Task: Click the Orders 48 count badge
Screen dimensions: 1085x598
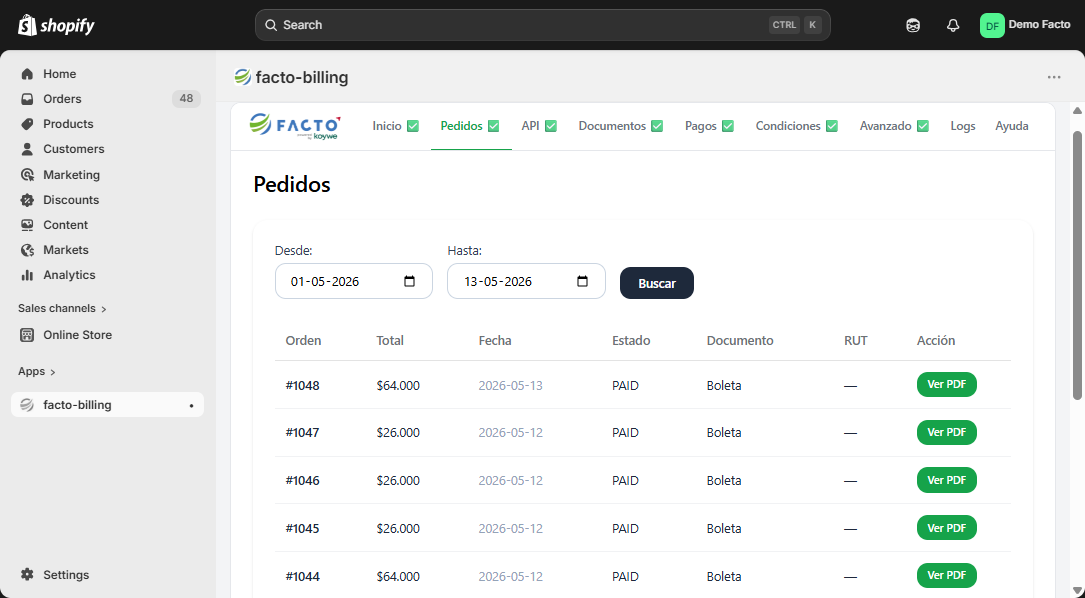Action: (x=186, y=99)
